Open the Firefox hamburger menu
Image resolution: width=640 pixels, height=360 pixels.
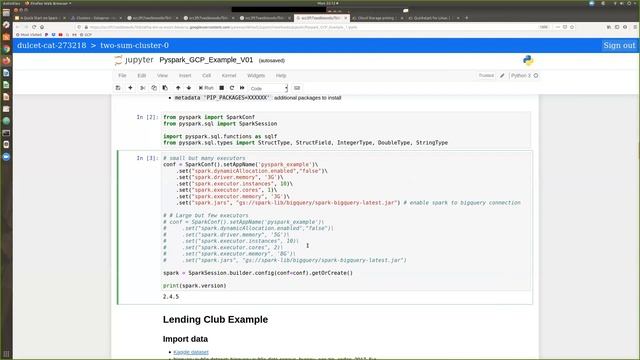point(635,27)
